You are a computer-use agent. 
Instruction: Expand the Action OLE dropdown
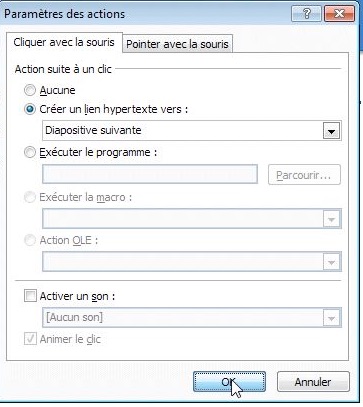coord(331,262)
